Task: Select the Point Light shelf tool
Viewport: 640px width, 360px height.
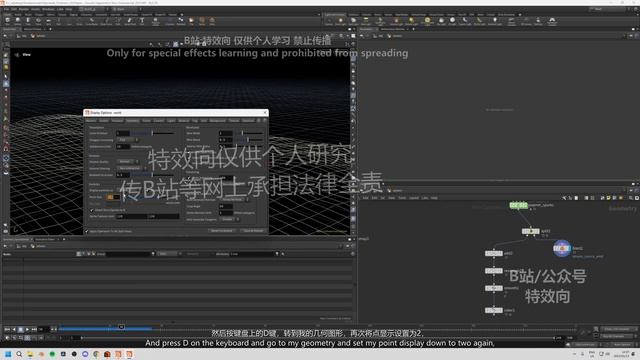Action: pos(341,21)
